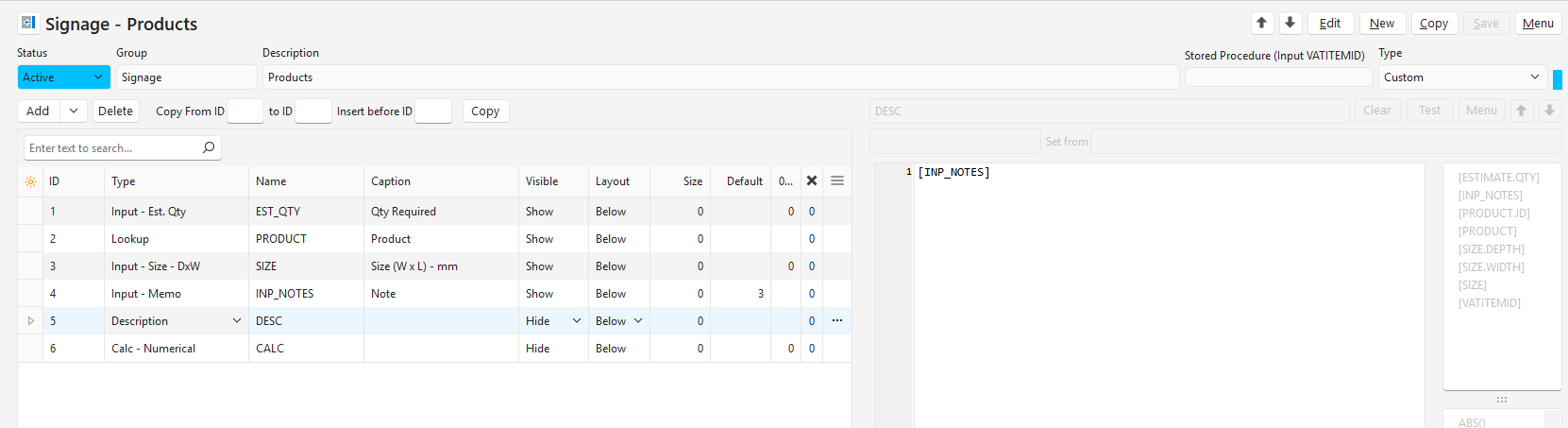Image resolution: width=1568 pixels, height=428 pixels.
Task: Click the Edit button
Action: 1330,24
